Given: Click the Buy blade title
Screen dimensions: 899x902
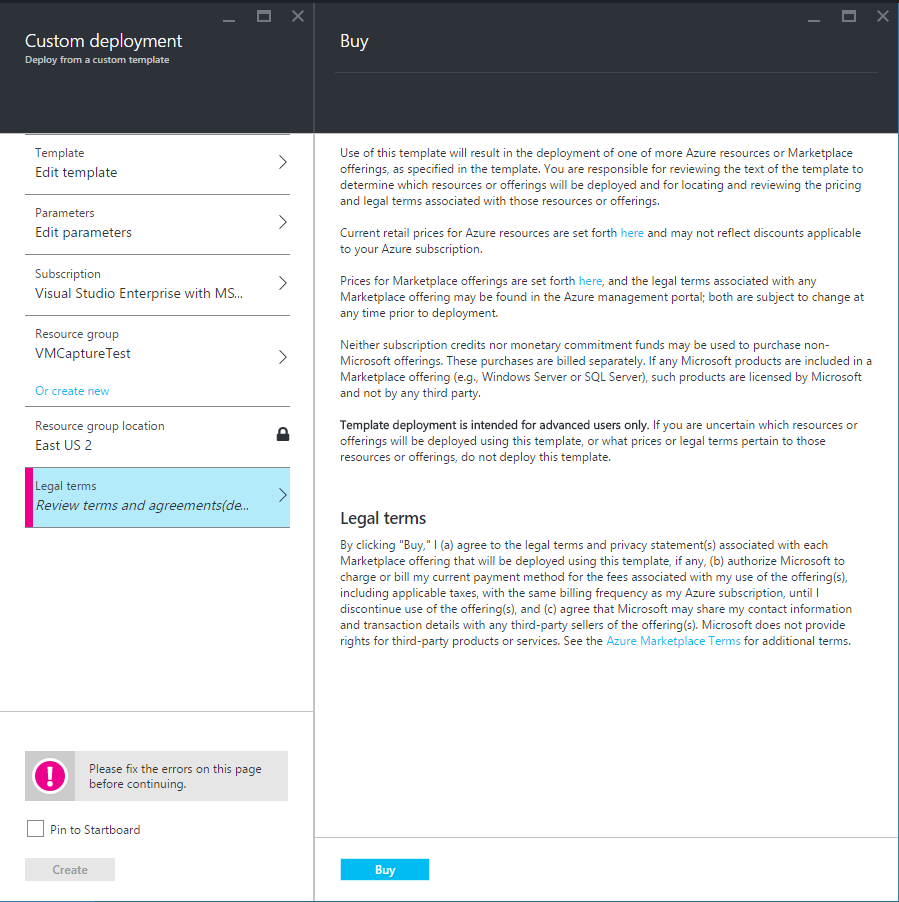Looking at the screenshot, I should coord(354,41).
